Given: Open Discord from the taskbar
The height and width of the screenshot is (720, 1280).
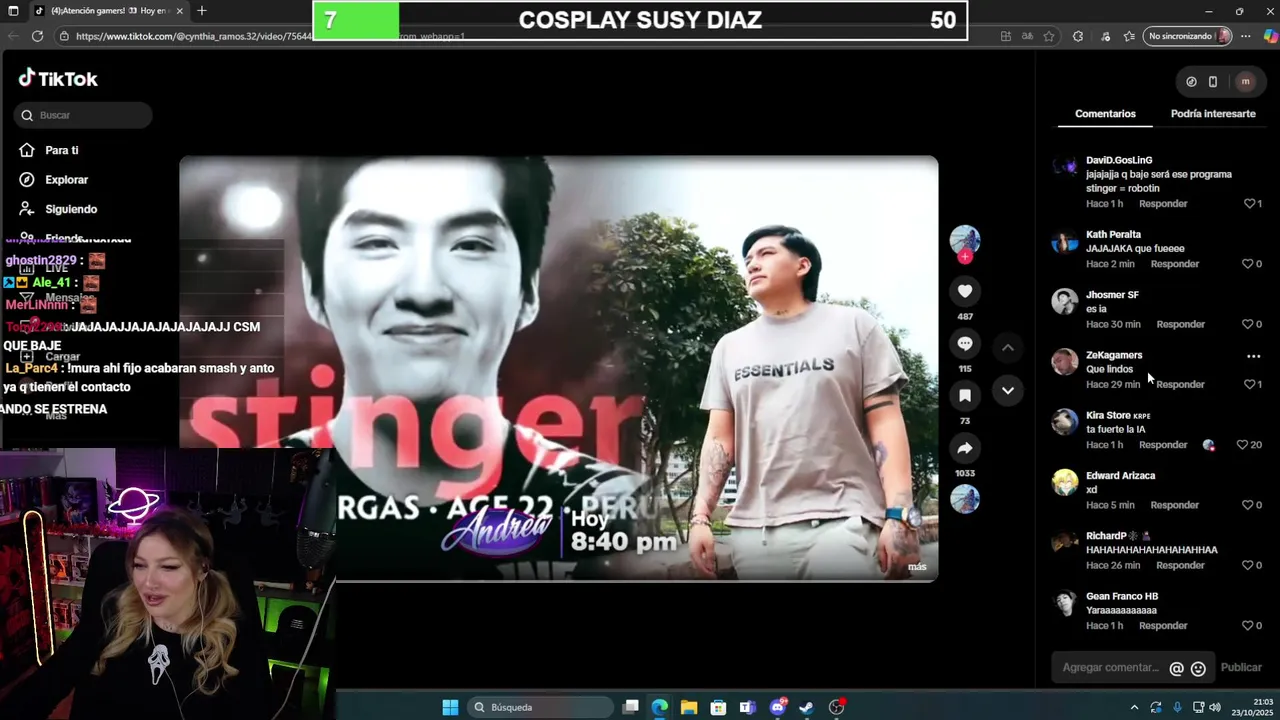Looking at the screenshot, I should coord(778,707).
